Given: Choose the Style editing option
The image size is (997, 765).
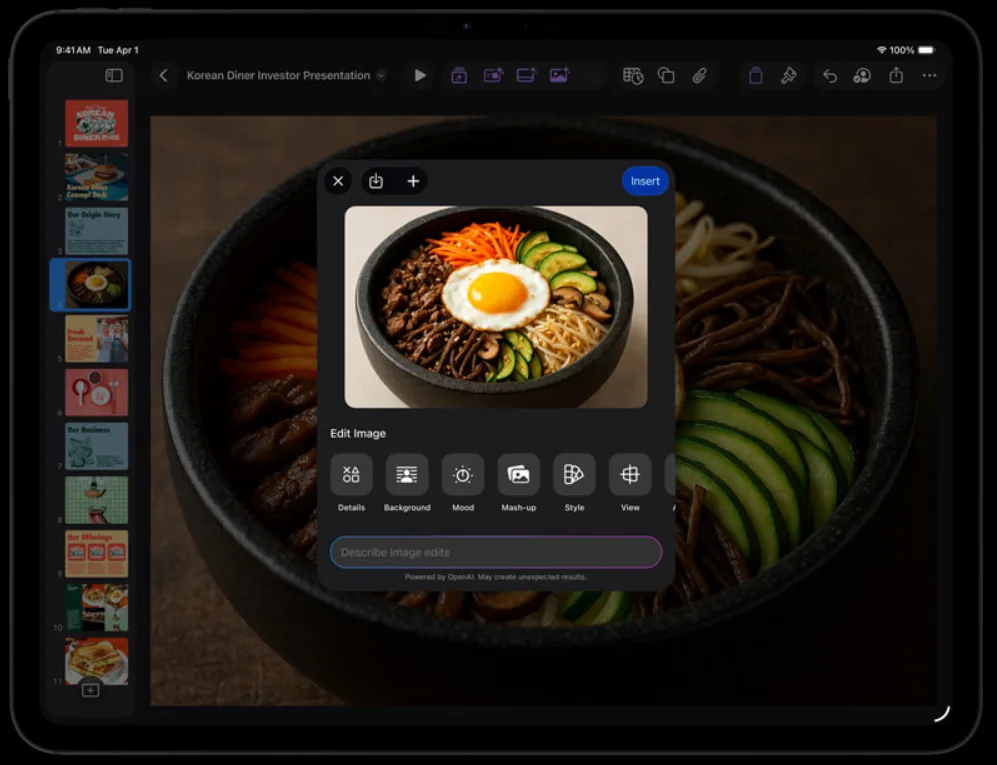Looking at the screenshot, I should tap(574, 475).
